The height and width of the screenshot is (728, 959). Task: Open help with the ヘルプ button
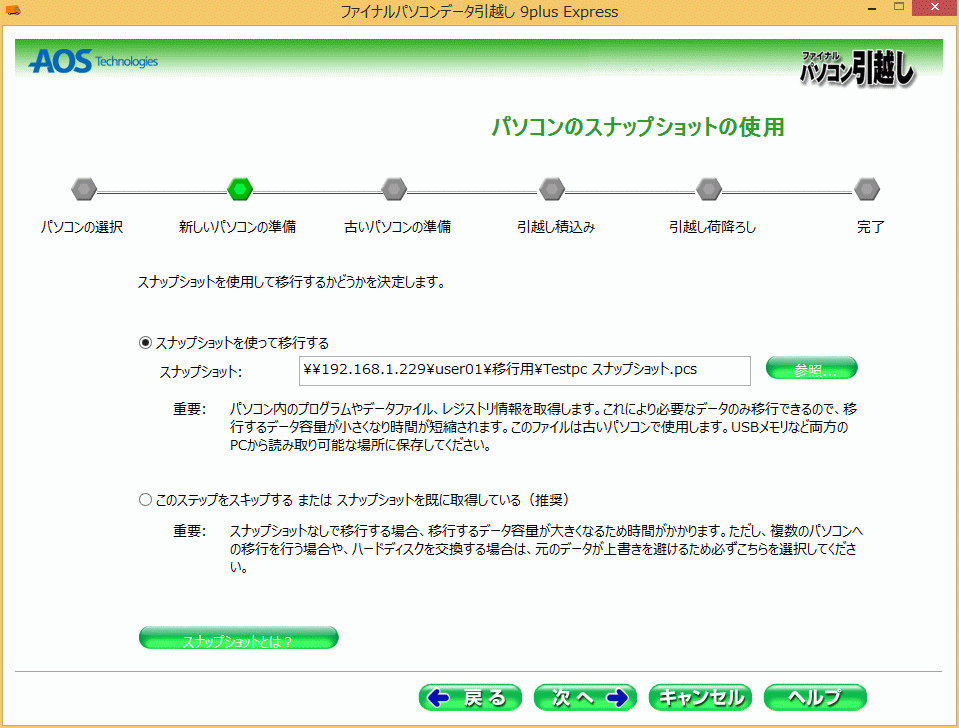pos(814,697)
